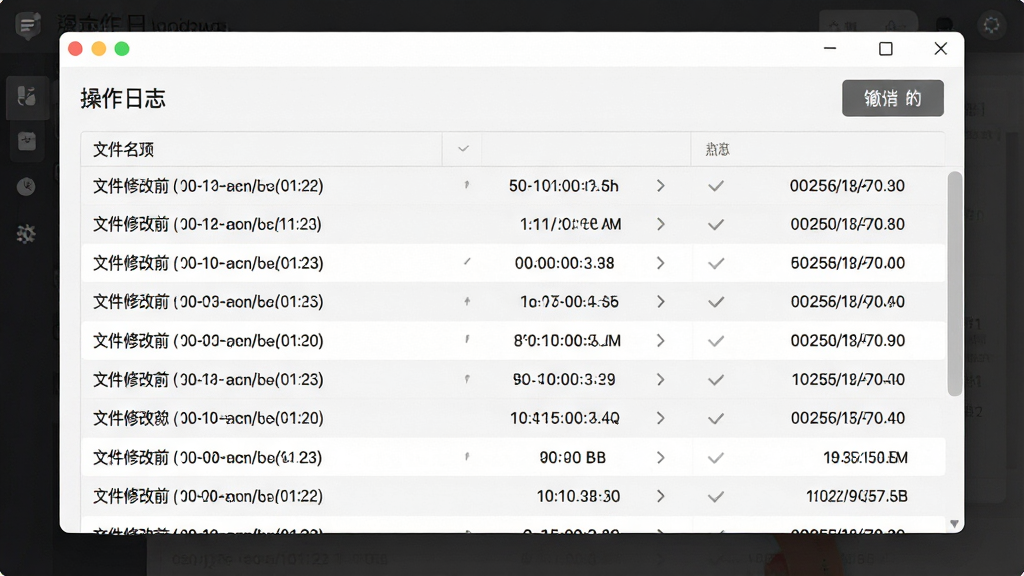Screen dimensions: 1024x576
Task: Click the value 00256/18/-70.30
Action: tap(847, 186)
